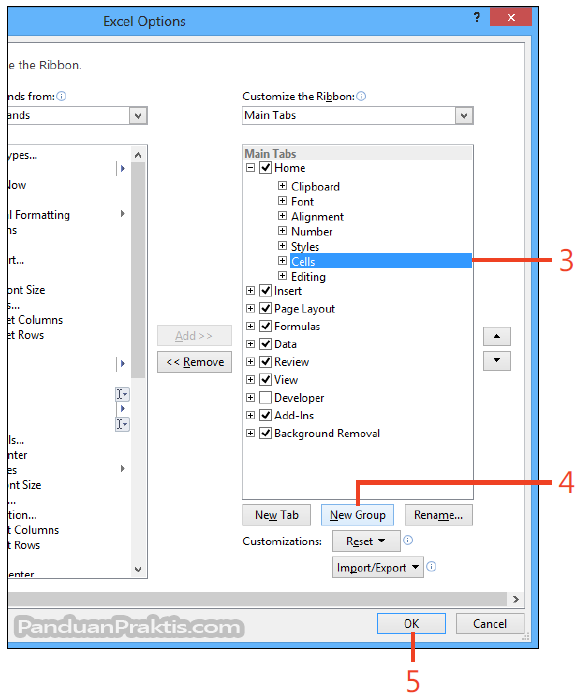580x698 pixels.
Task: Click the commands list scroll down arrow
Action: point(138,569)
